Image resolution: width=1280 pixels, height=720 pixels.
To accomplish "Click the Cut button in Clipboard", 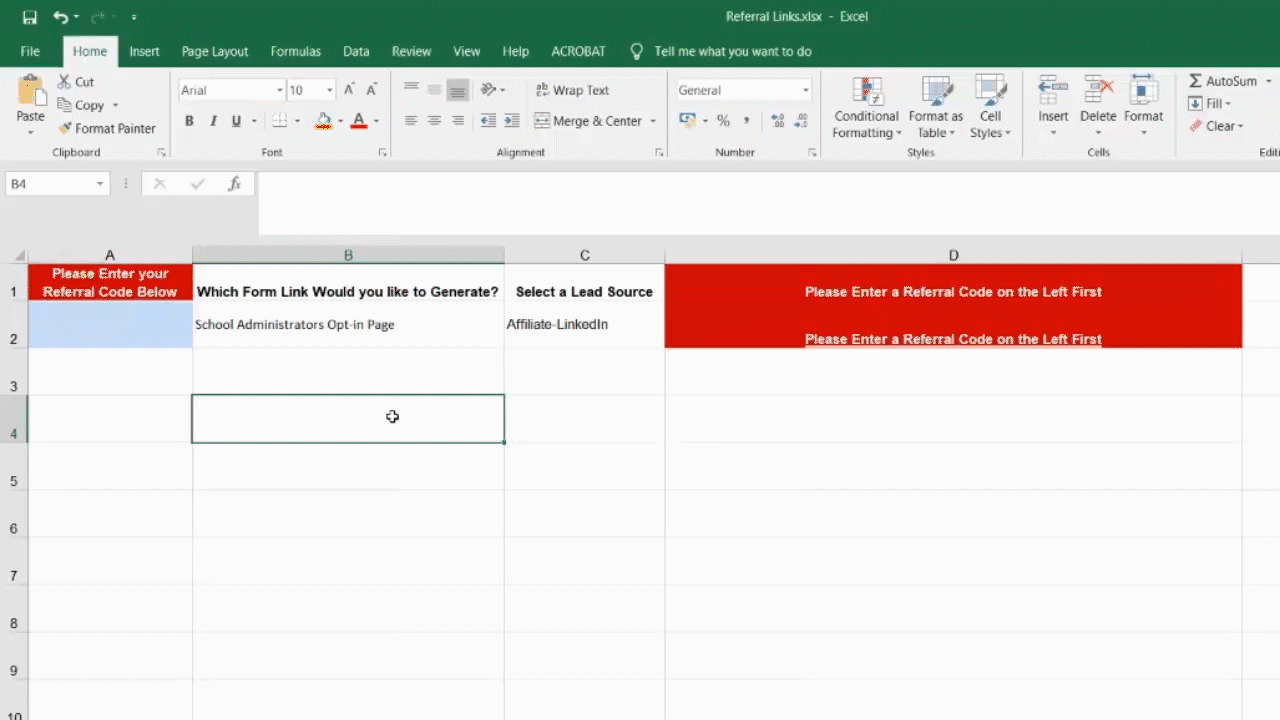I will point(75,82).
